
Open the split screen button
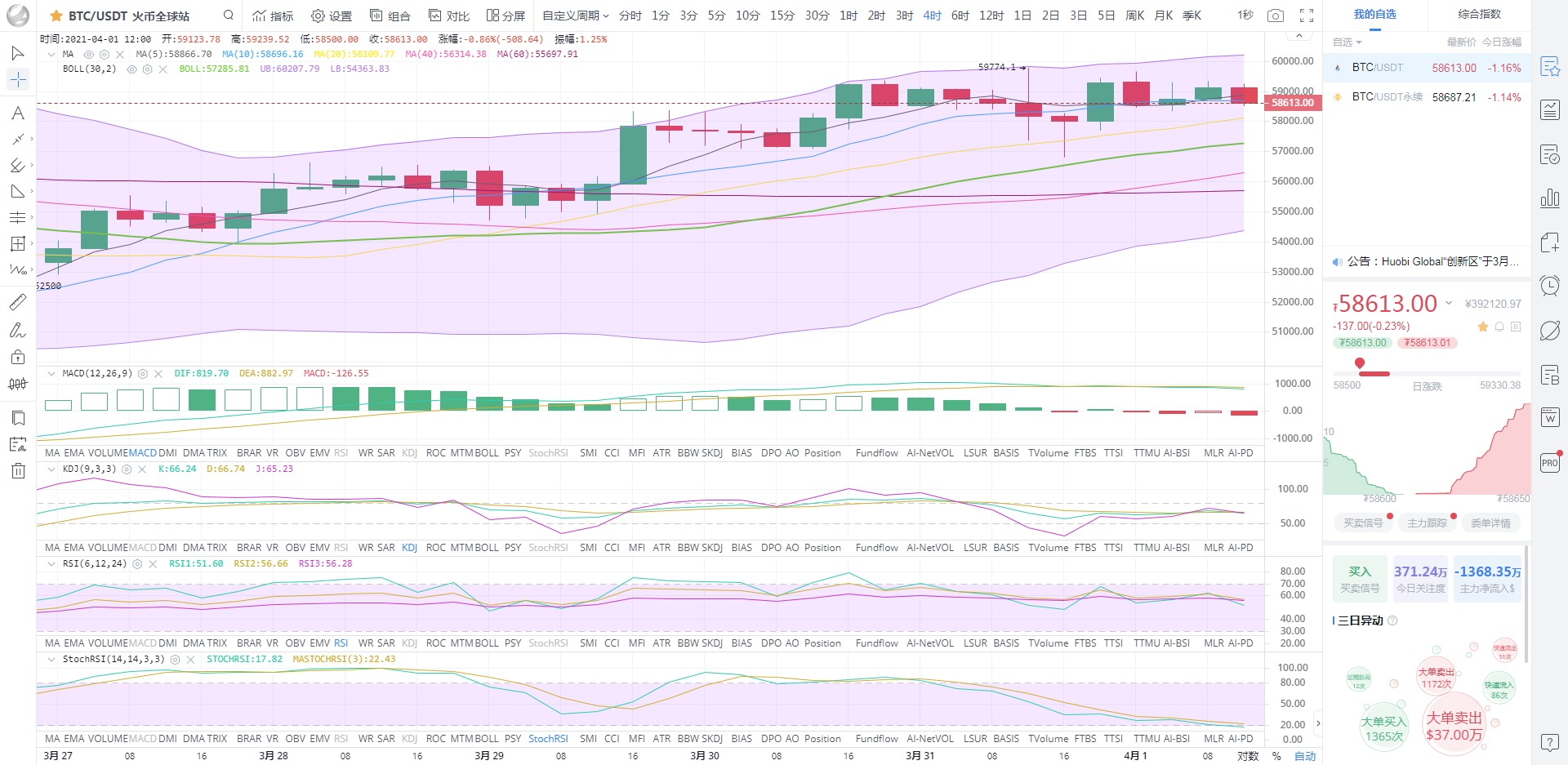(506, 16)
